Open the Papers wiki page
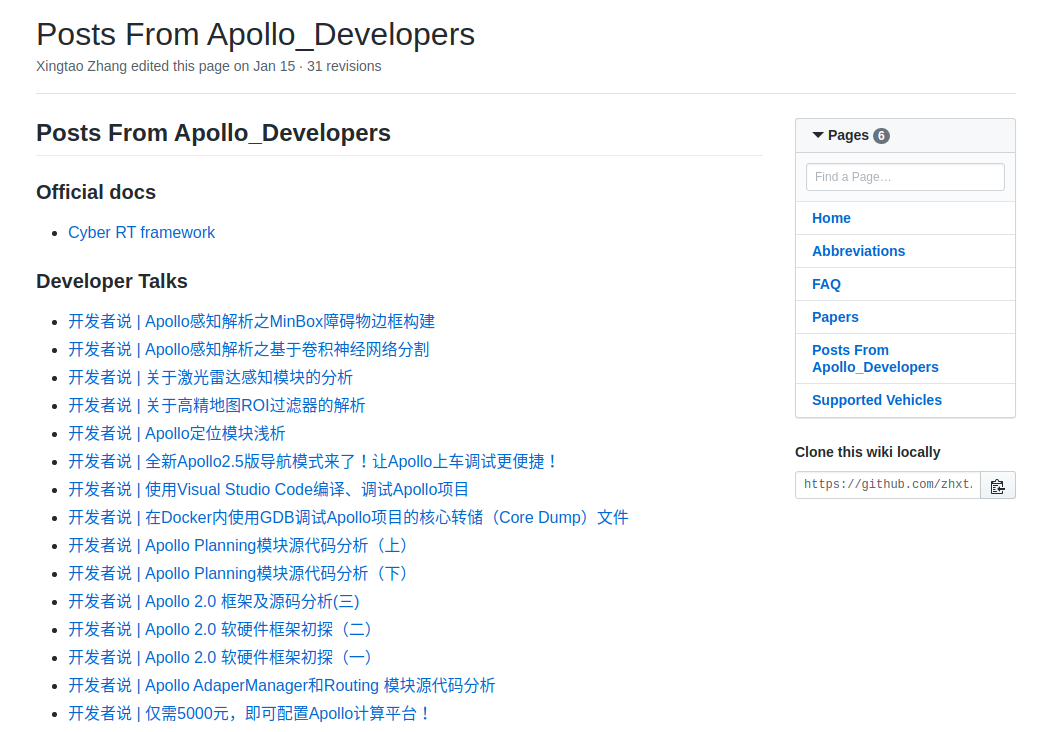The image size is (1046, 732). click(835, 316)
